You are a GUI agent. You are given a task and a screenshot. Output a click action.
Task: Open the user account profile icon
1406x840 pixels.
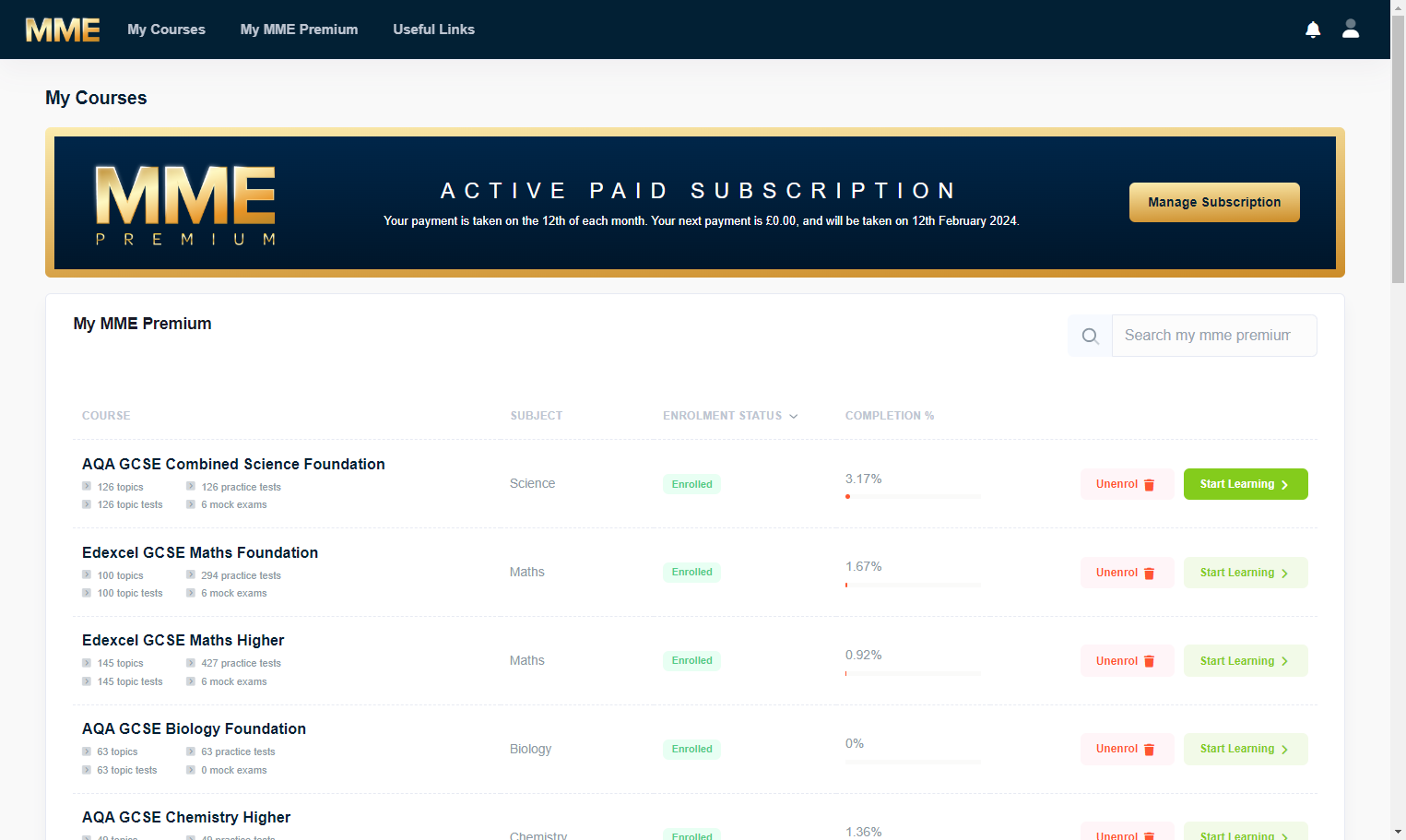tap(1351, 29)
